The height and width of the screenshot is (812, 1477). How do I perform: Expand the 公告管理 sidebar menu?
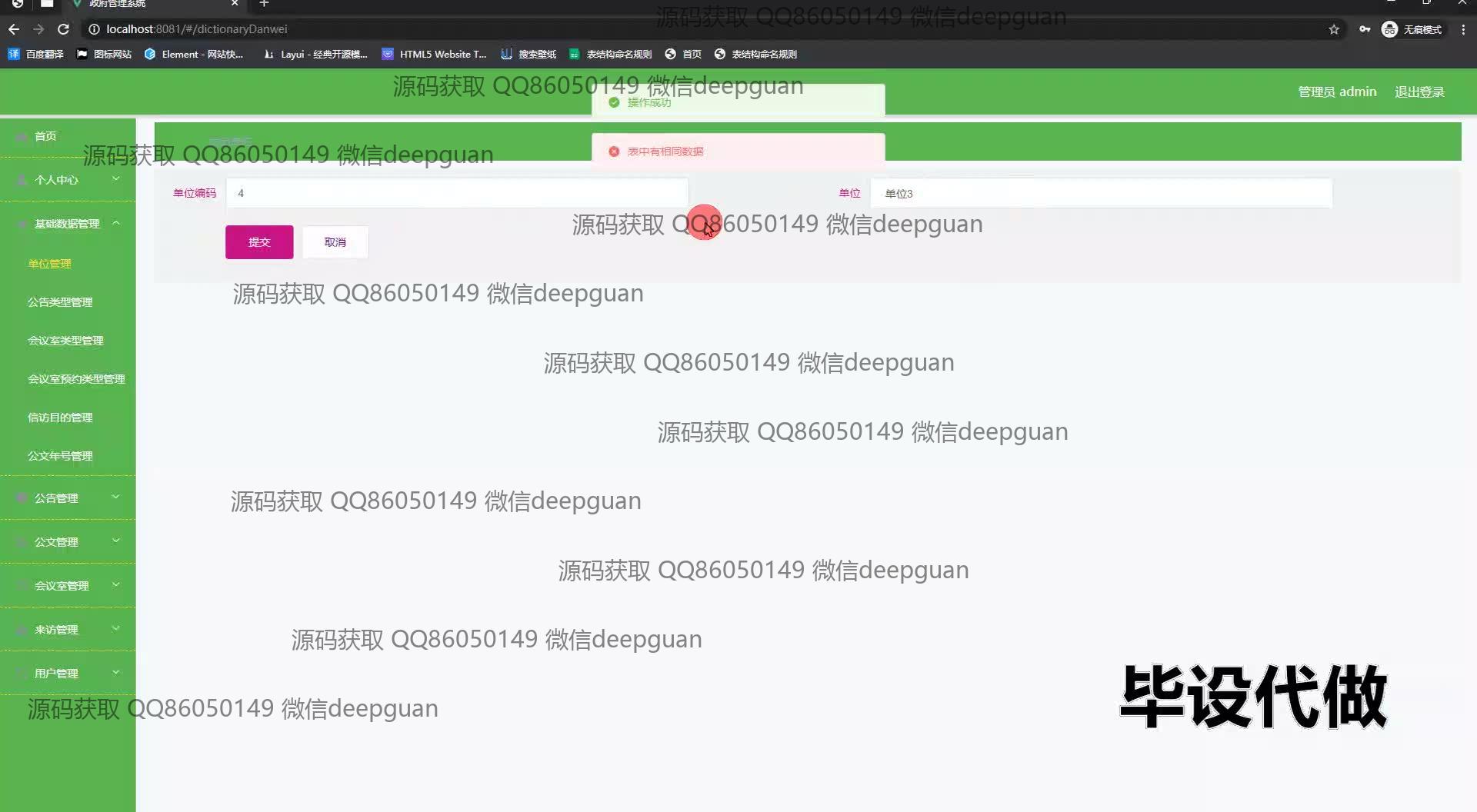[x=68, y=498]
